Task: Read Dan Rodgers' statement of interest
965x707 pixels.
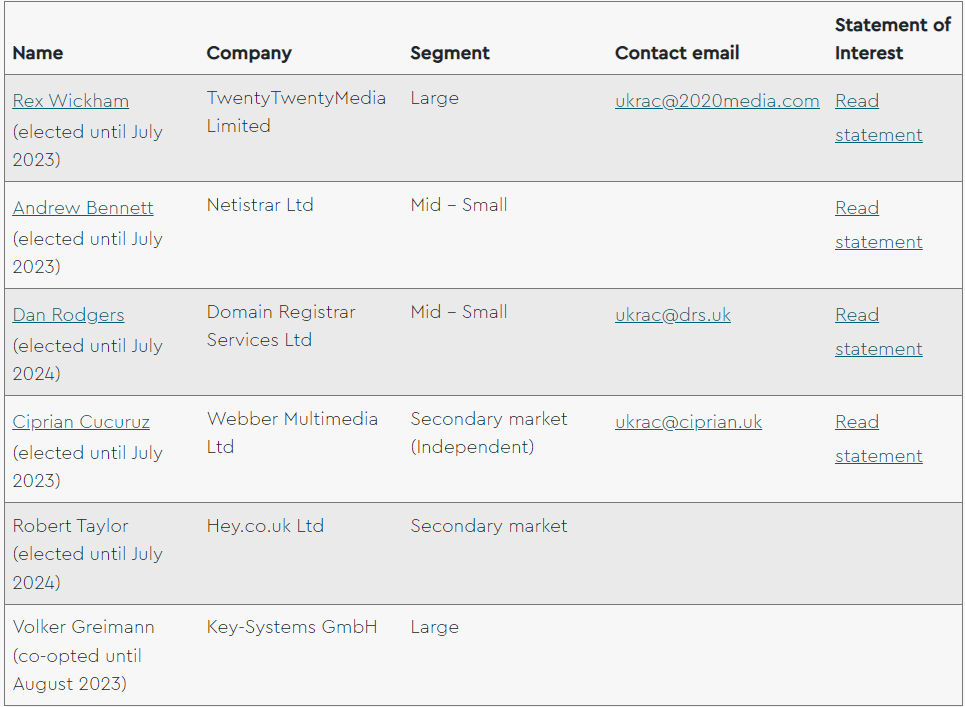Action: (x=877, y=332)
